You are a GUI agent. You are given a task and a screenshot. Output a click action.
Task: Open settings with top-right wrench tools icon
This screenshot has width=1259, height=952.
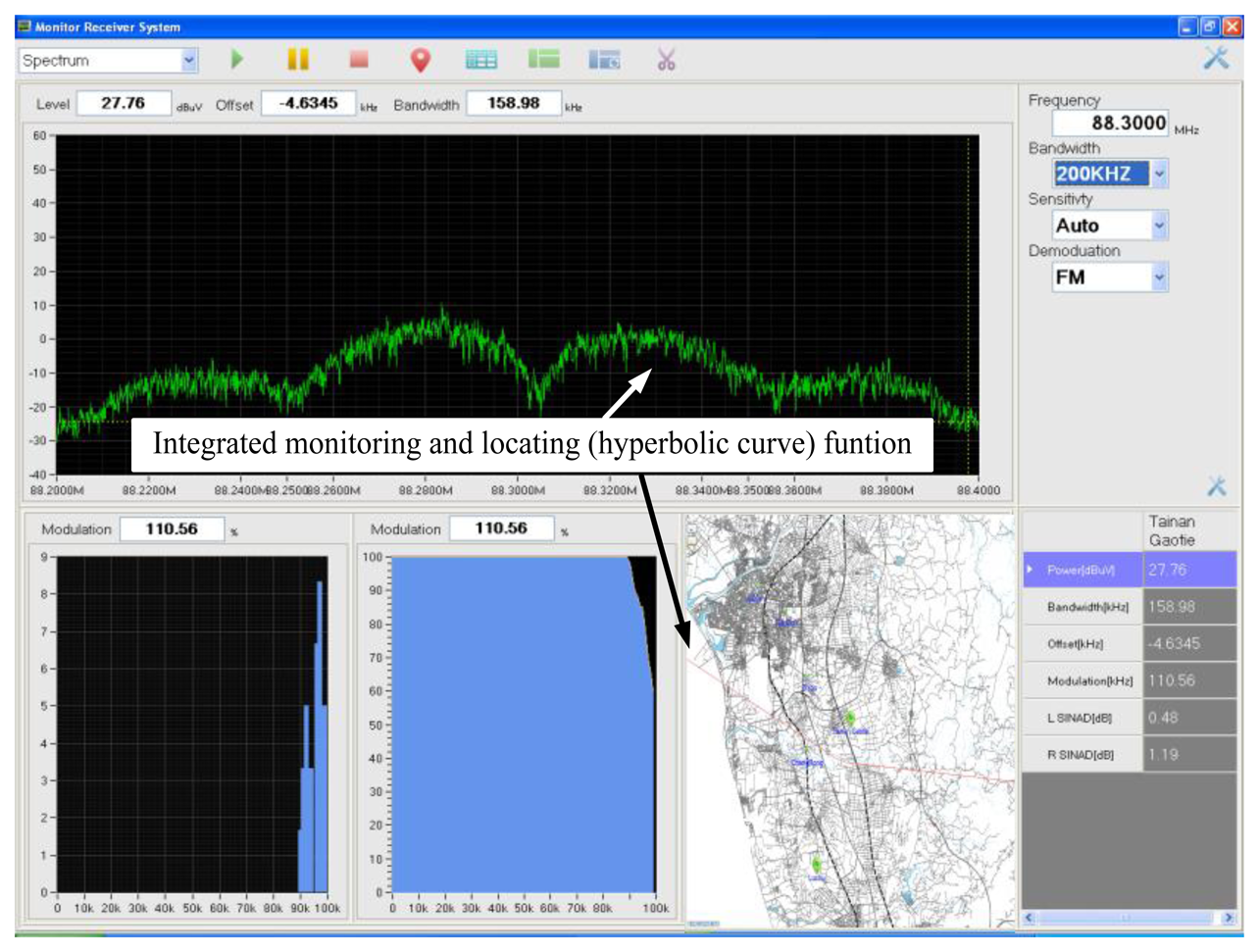coord(1216,58)
